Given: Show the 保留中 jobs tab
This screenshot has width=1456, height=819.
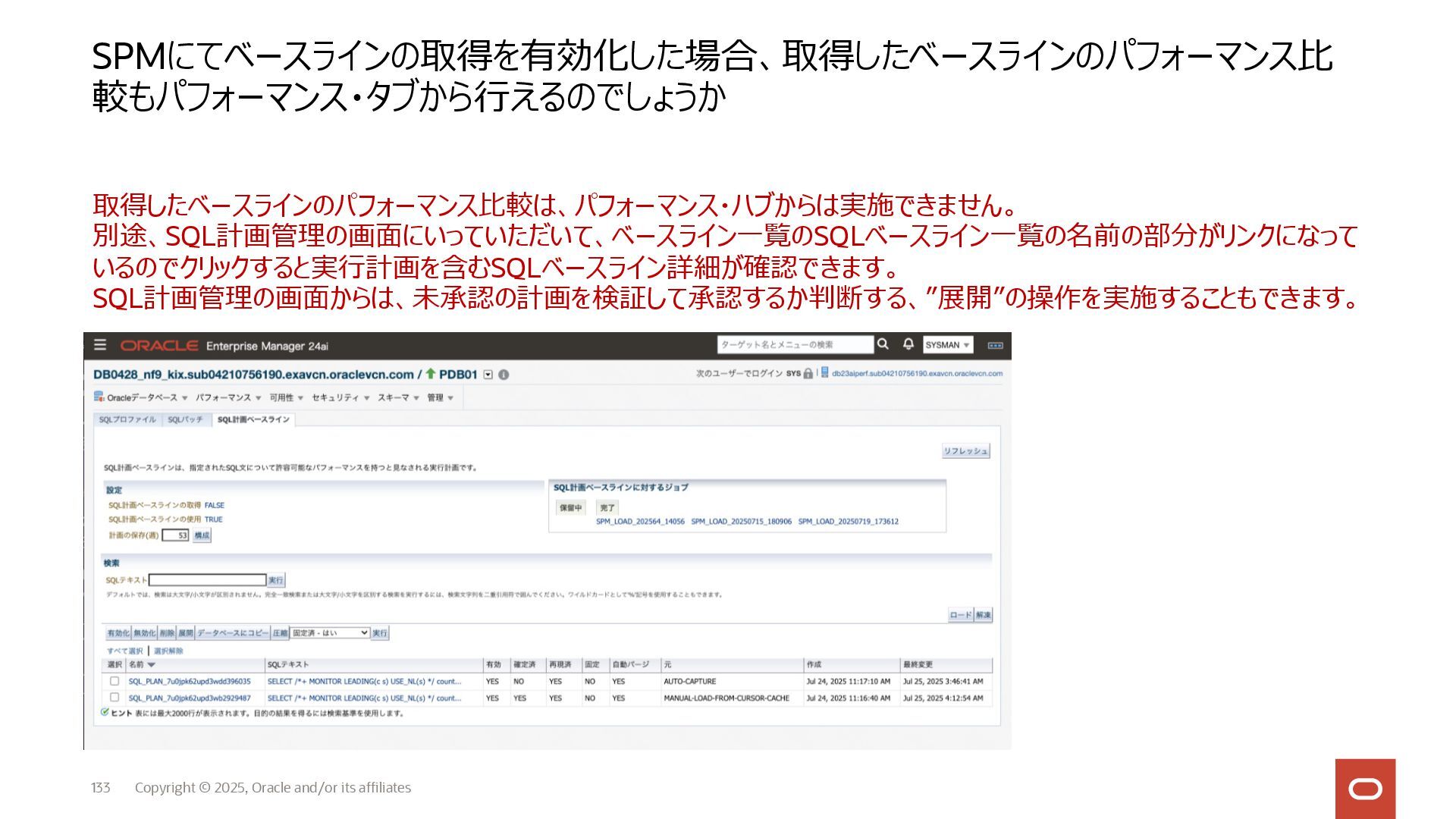Looking at the screenshot, I should 571,508.
